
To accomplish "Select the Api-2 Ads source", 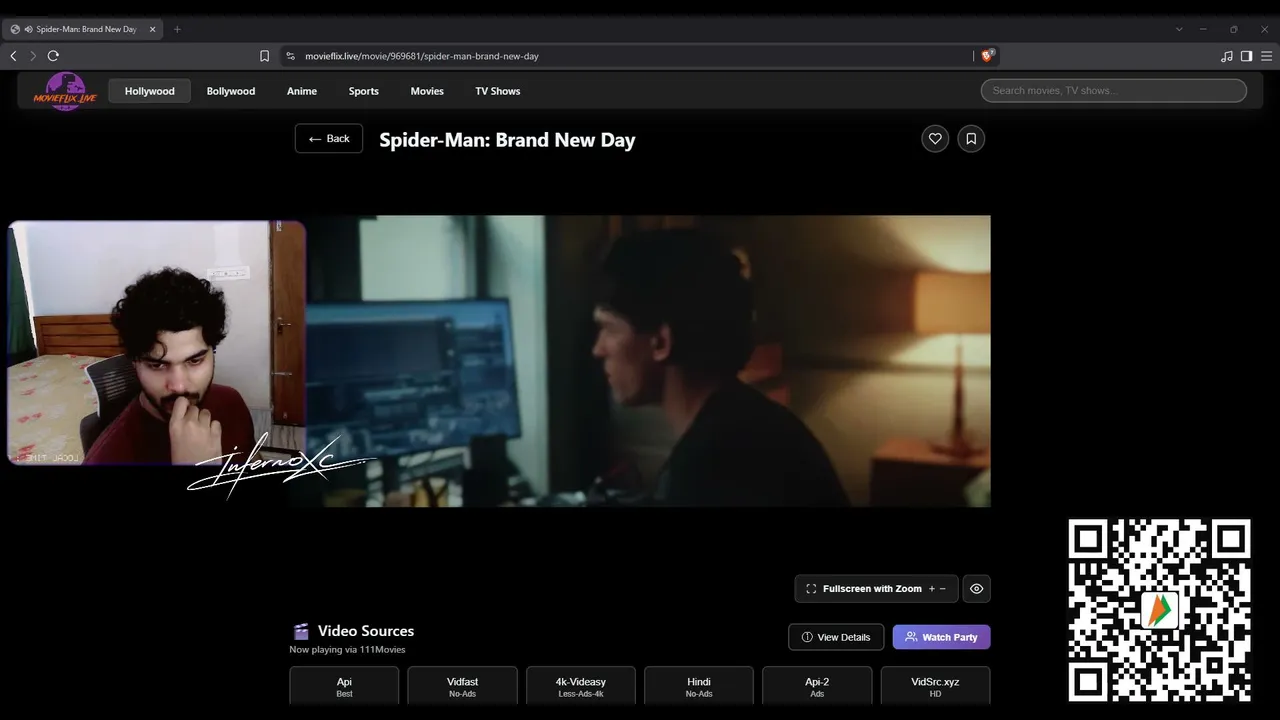I will 817,686.
